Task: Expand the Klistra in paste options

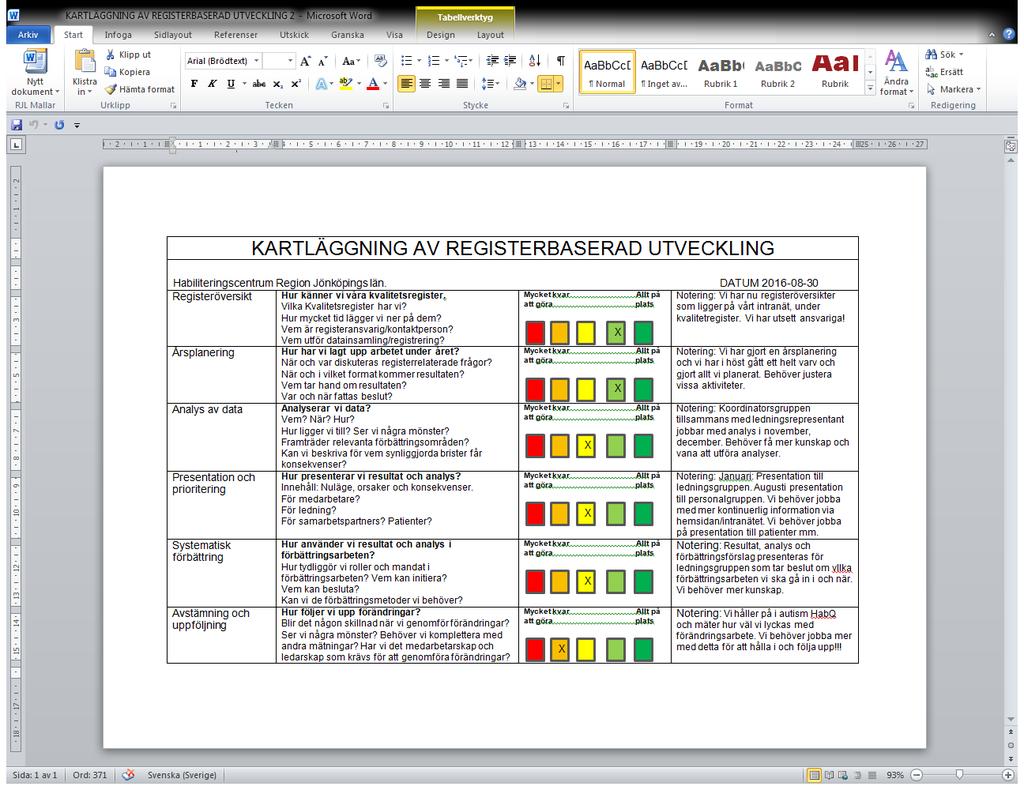Action: (x=84, y=87)
